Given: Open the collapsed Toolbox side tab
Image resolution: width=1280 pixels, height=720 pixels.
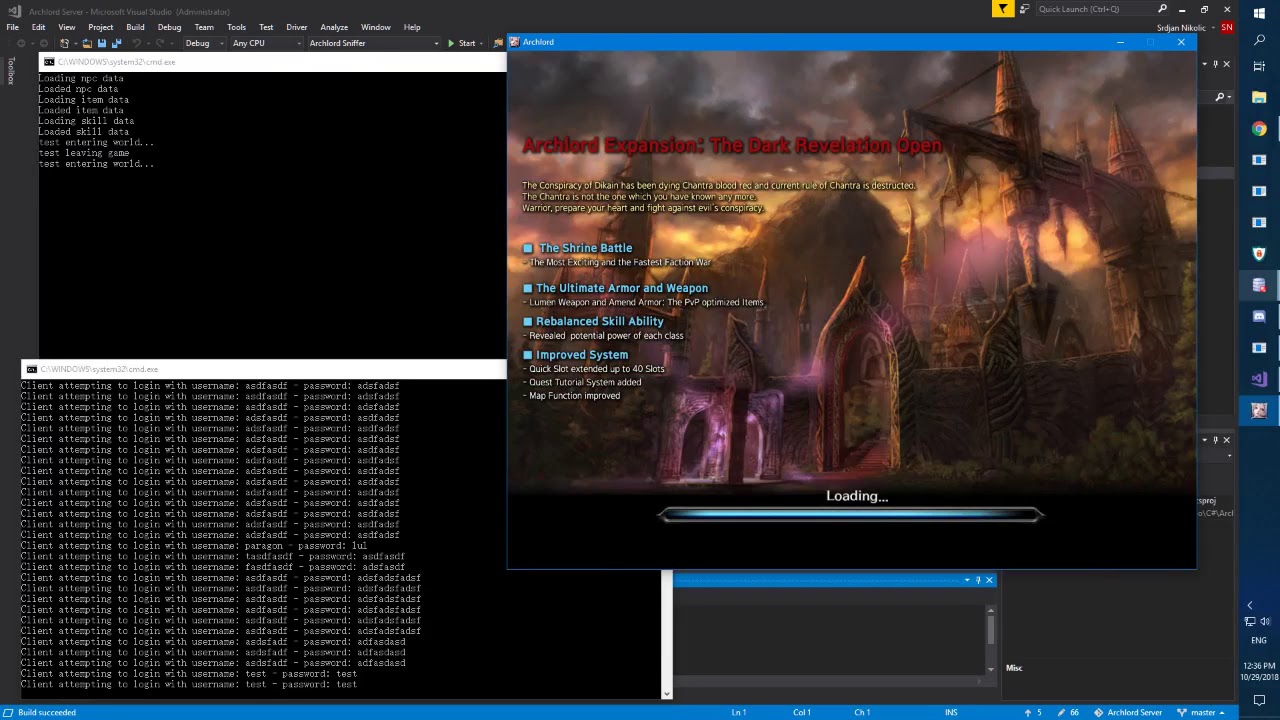Looking at the screenshot, I should (11, 70).
